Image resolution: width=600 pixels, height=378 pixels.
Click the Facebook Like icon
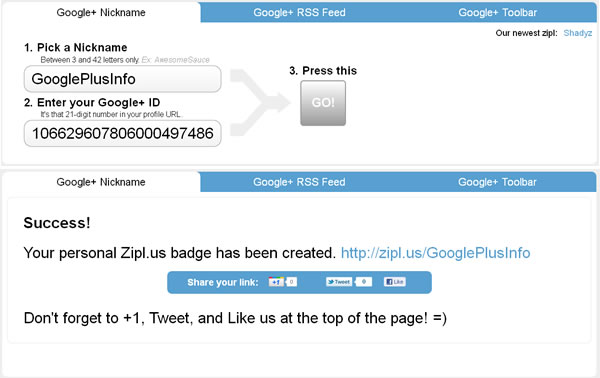[x=395, y=282]
